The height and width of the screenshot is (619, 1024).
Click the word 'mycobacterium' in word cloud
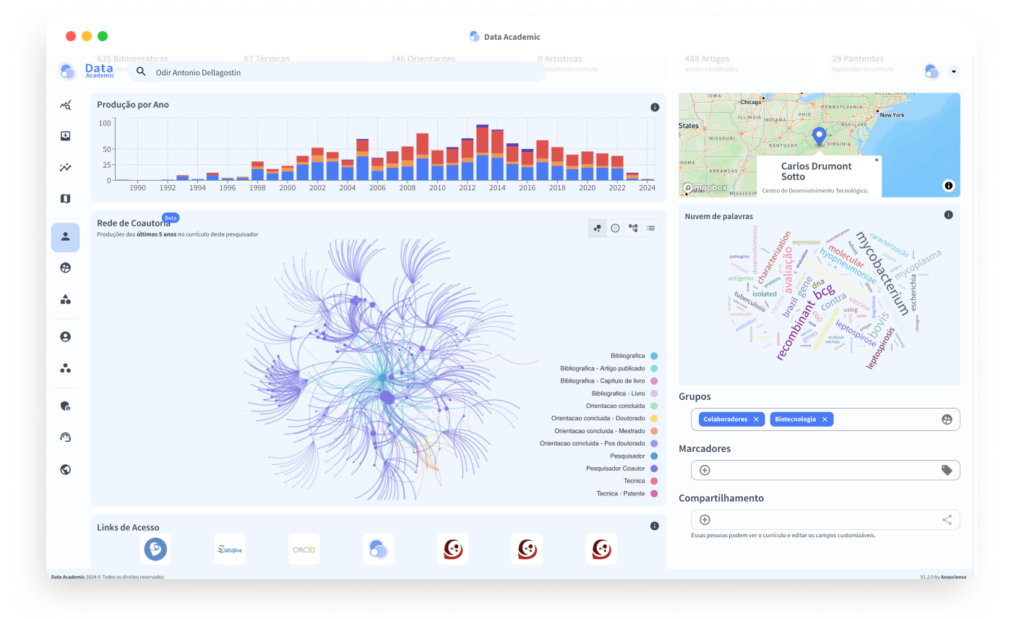coord(883,272)
